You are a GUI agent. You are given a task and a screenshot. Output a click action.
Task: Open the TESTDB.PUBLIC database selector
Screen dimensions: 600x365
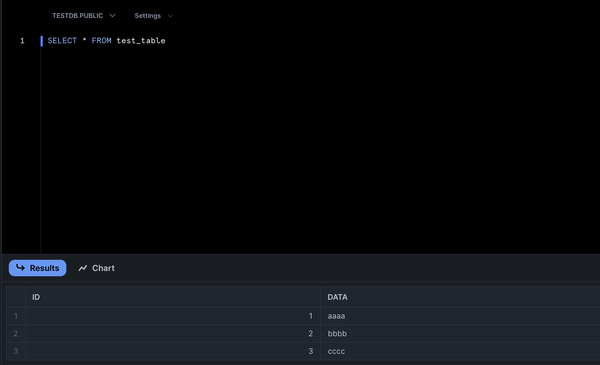83,16
